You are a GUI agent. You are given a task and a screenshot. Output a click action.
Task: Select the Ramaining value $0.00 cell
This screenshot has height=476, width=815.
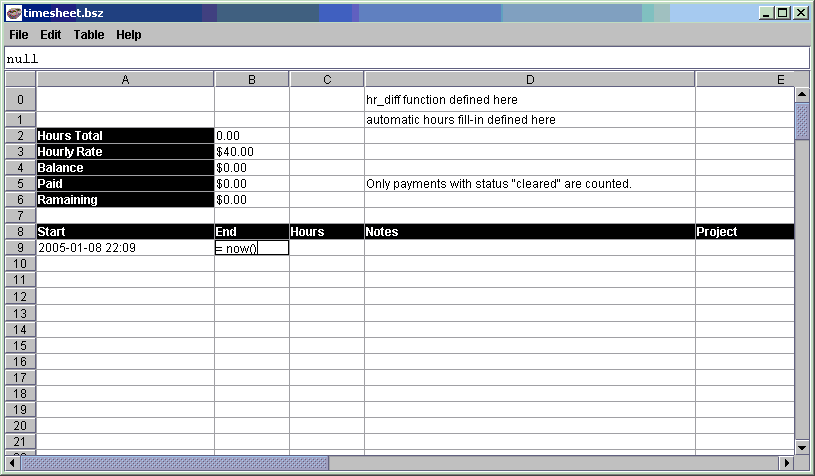(252, 200)
